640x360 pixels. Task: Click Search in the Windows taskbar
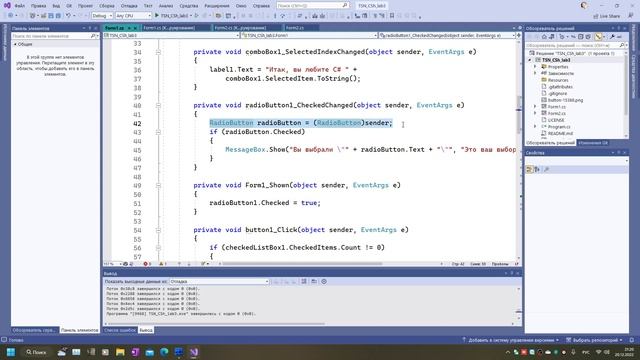[x=36, y=352]
